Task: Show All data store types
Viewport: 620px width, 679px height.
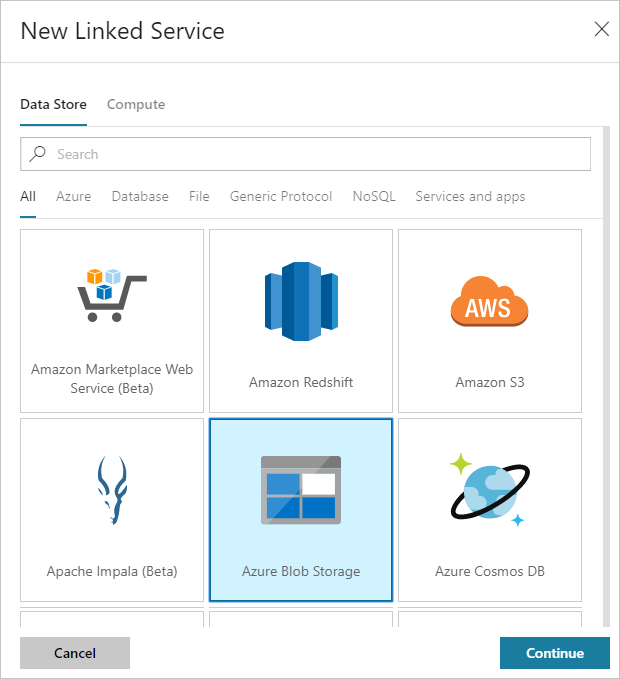Action: [x=28, y=196]
